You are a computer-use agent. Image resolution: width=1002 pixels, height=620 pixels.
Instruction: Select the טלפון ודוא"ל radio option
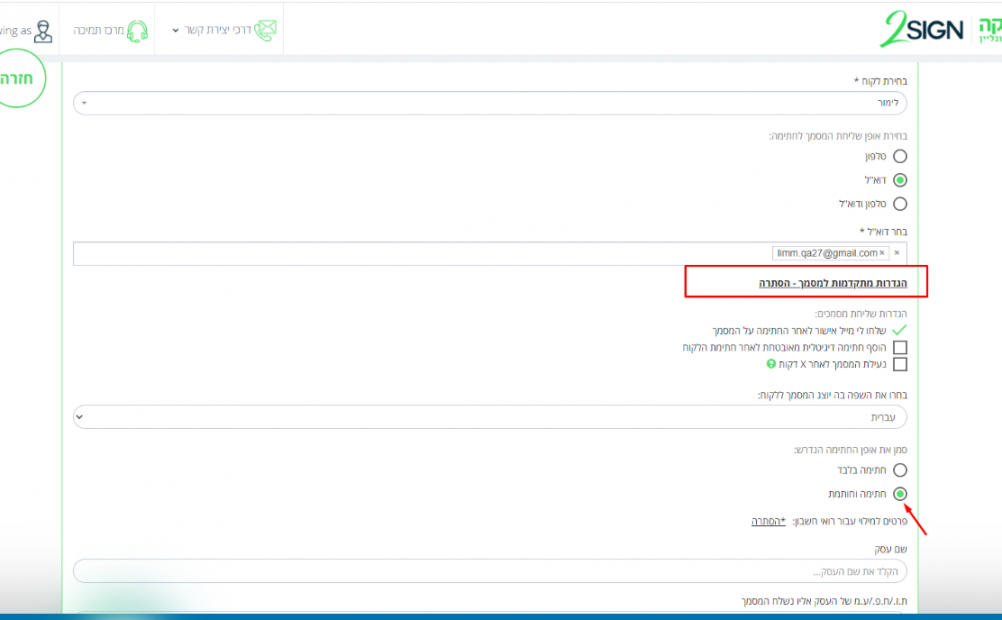(x=900, y=204)
